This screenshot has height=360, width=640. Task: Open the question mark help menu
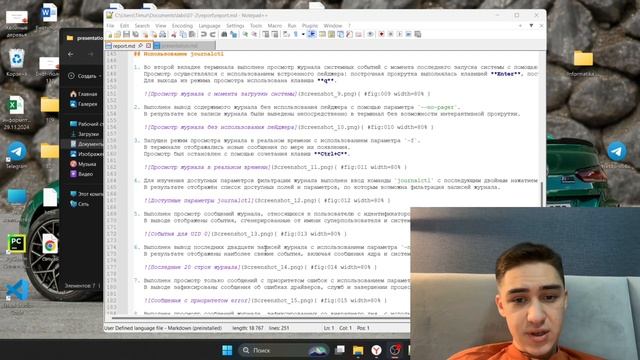[x=349, y=26]
